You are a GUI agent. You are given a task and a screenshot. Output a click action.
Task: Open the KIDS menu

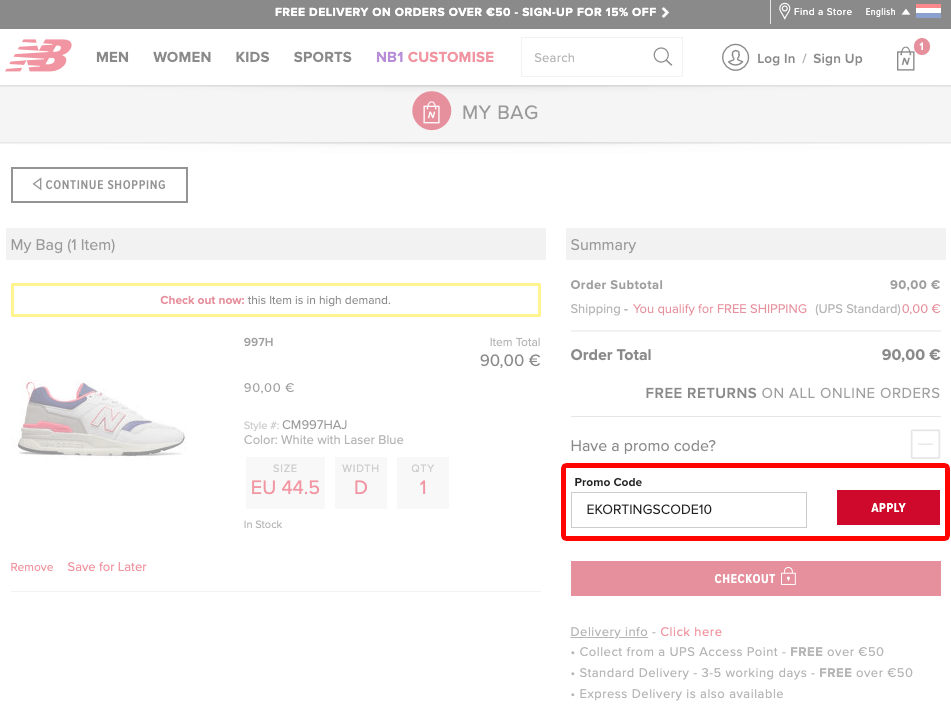point(252,57)
